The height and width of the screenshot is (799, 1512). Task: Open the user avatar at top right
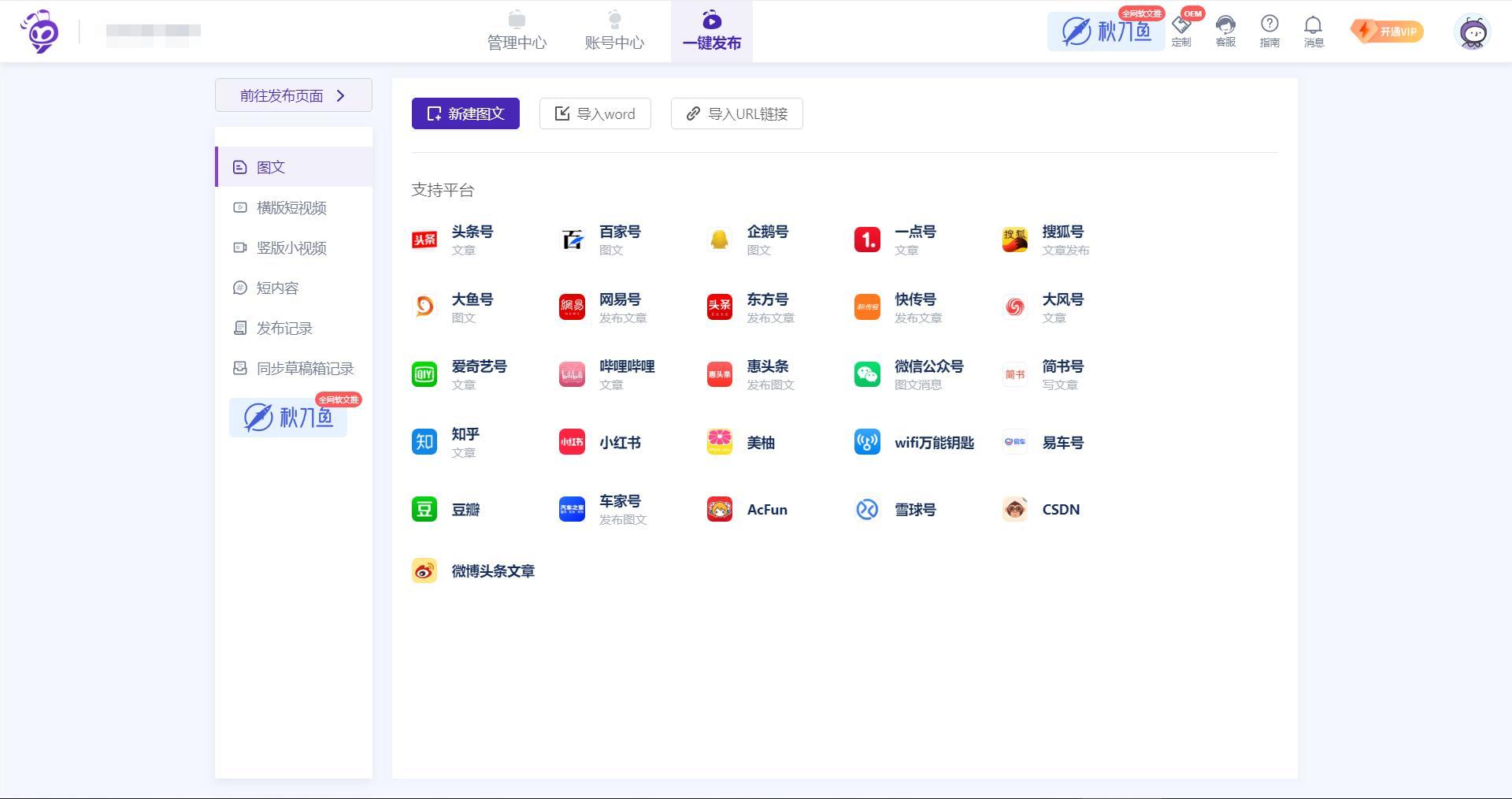coord(1473,32)
